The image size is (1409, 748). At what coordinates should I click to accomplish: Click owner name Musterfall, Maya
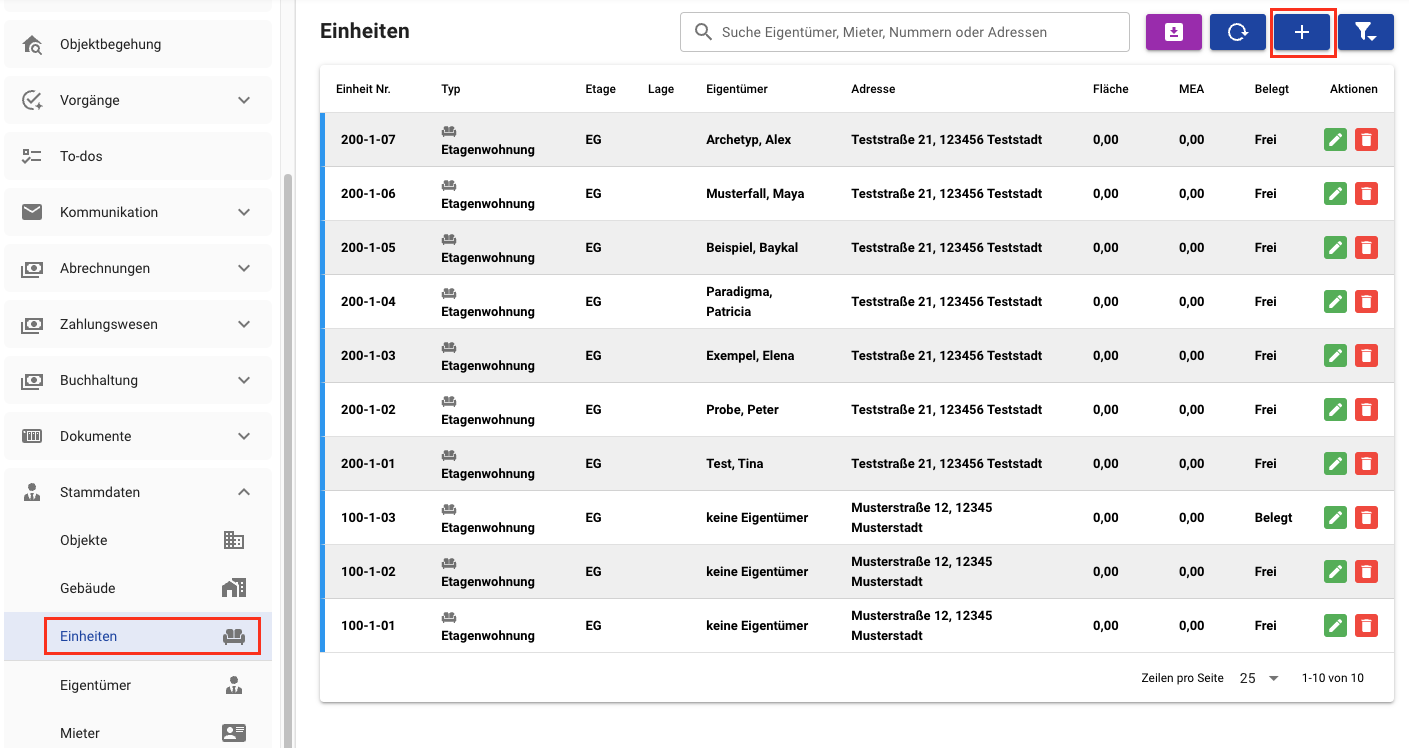pos(755,194)
